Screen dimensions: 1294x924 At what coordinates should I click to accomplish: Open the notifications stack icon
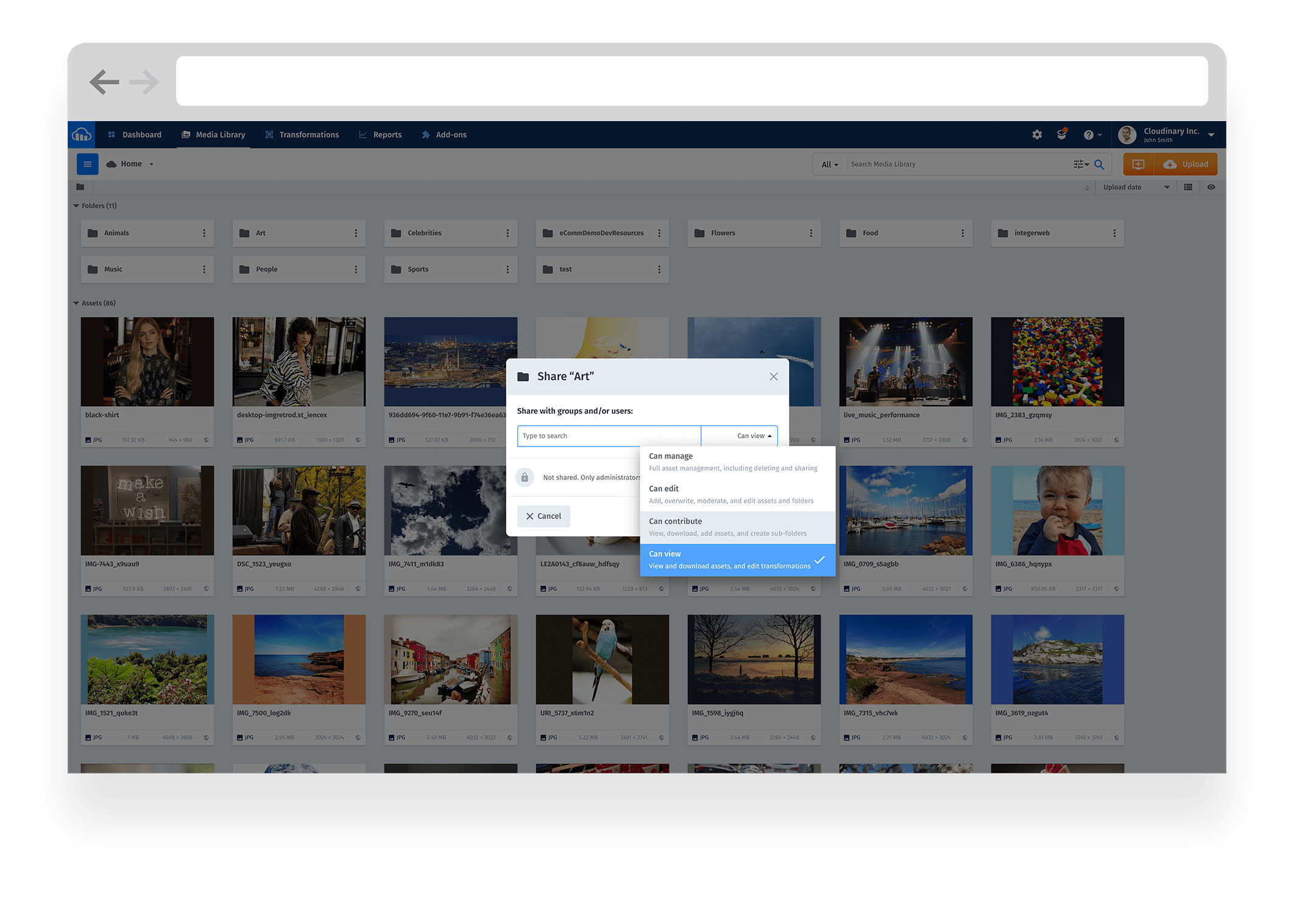point(1062,135)
